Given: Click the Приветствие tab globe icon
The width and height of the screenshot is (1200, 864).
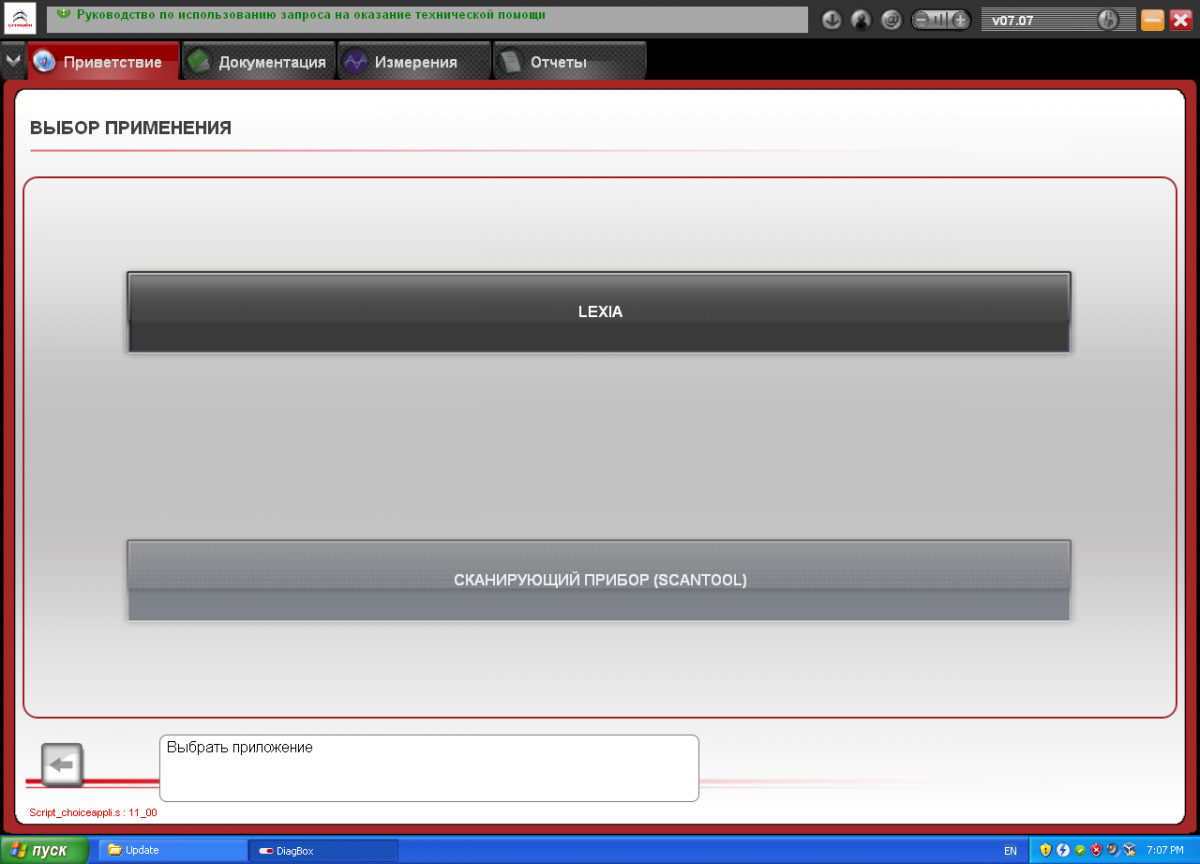Looking at the screenshot, I should tap(44, 62).
